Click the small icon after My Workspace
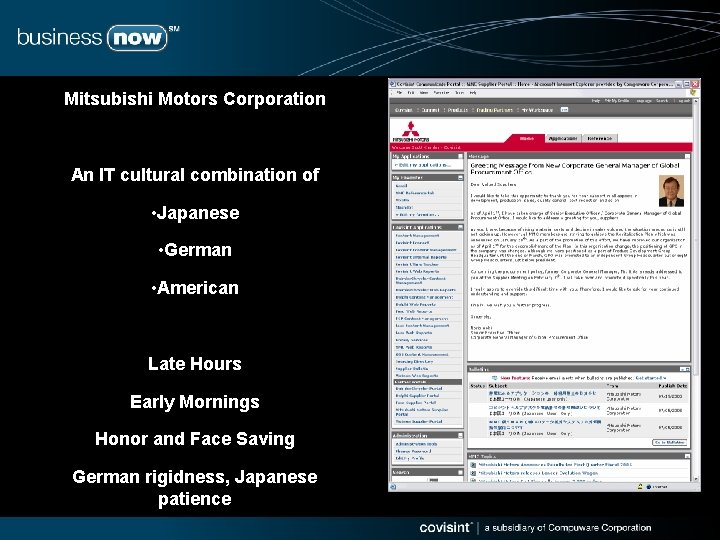This screenshot has width=720, height=540. coord(564,110)
